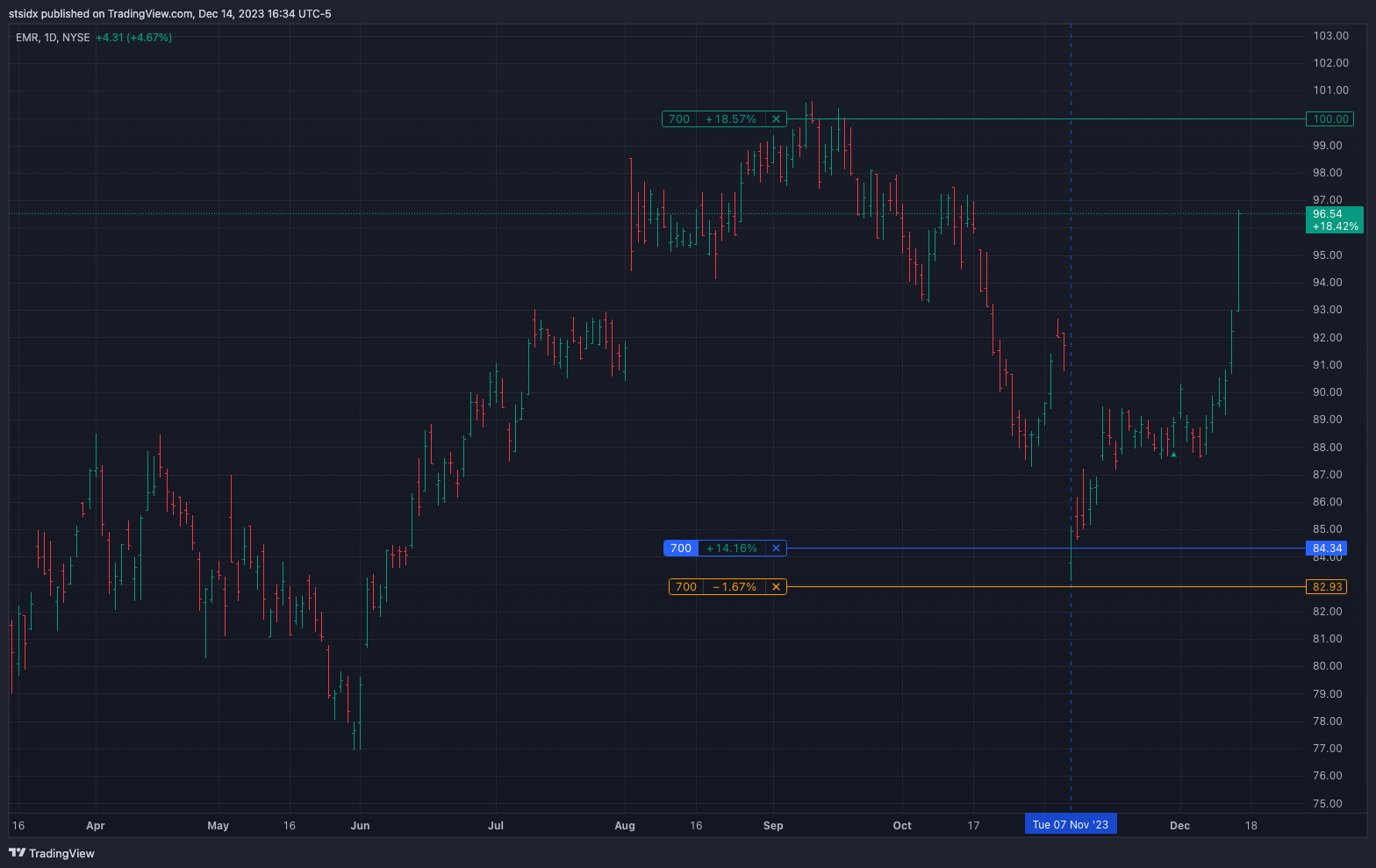Click the 98.00 price axis label

[1328, 173]
